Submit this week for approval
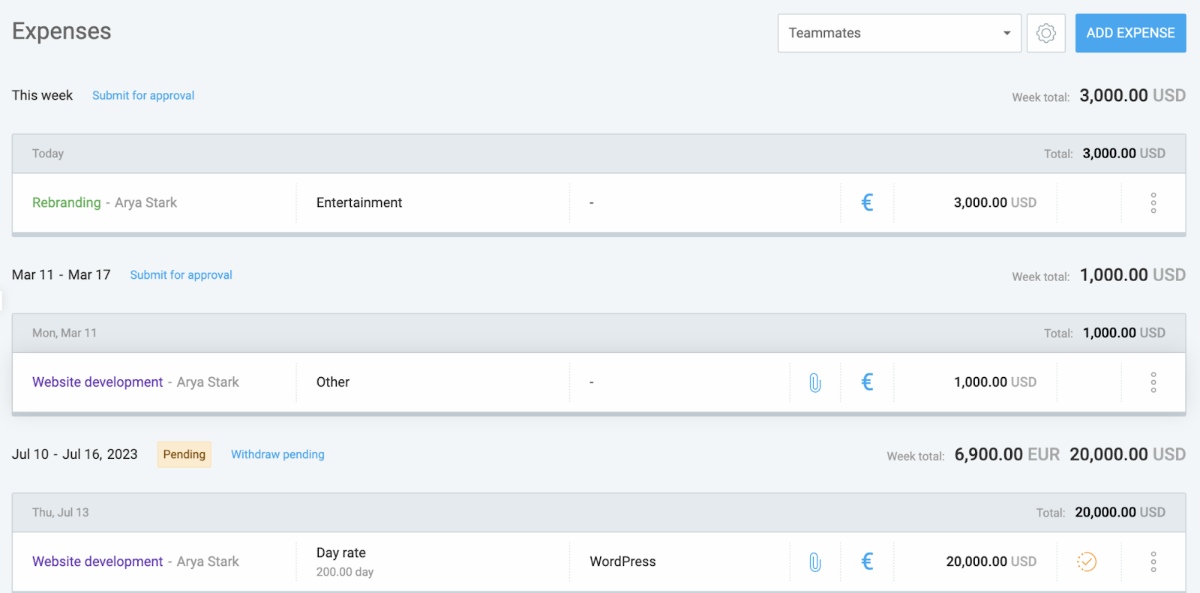The image size is (1200, 593). tap(143, 96)
